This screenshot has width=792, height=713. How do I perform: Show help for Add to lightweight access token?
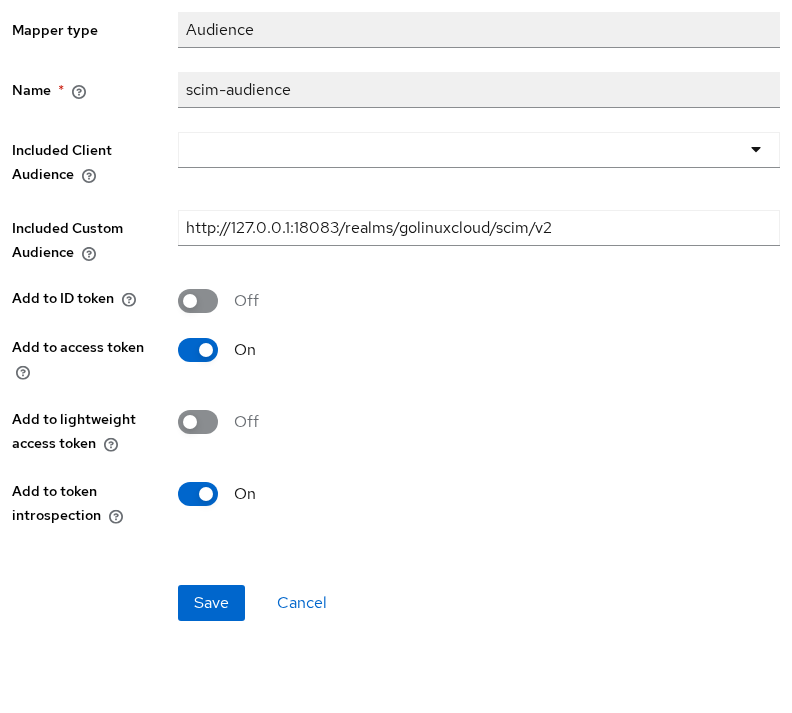tap(111, 444)
